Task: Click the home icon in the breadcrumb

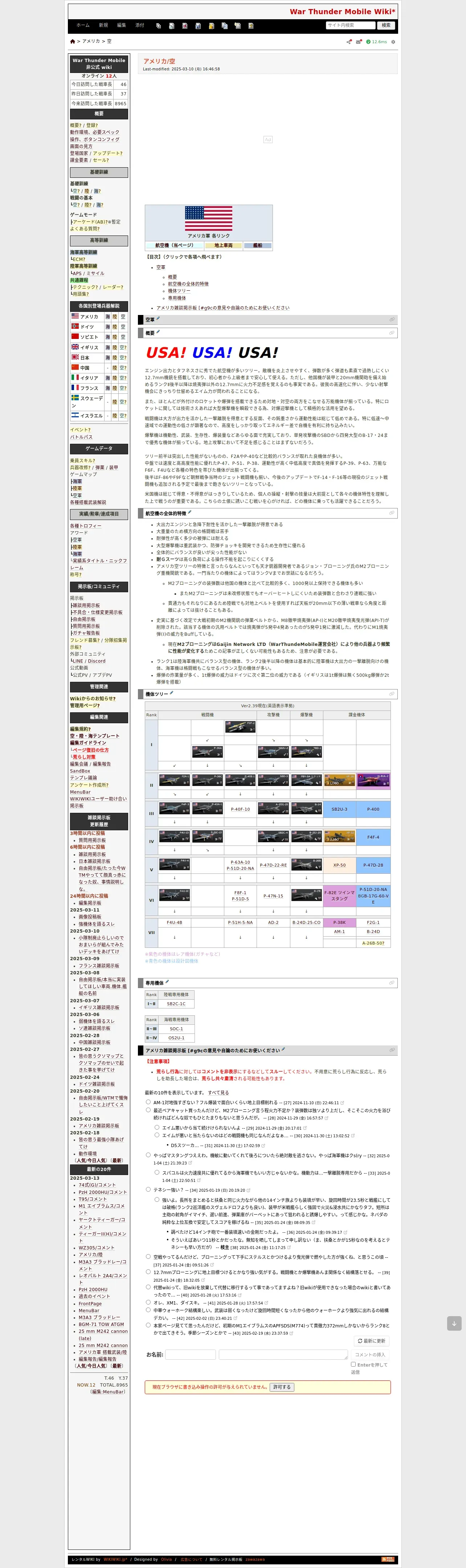Action: click(x=73, y=41)
